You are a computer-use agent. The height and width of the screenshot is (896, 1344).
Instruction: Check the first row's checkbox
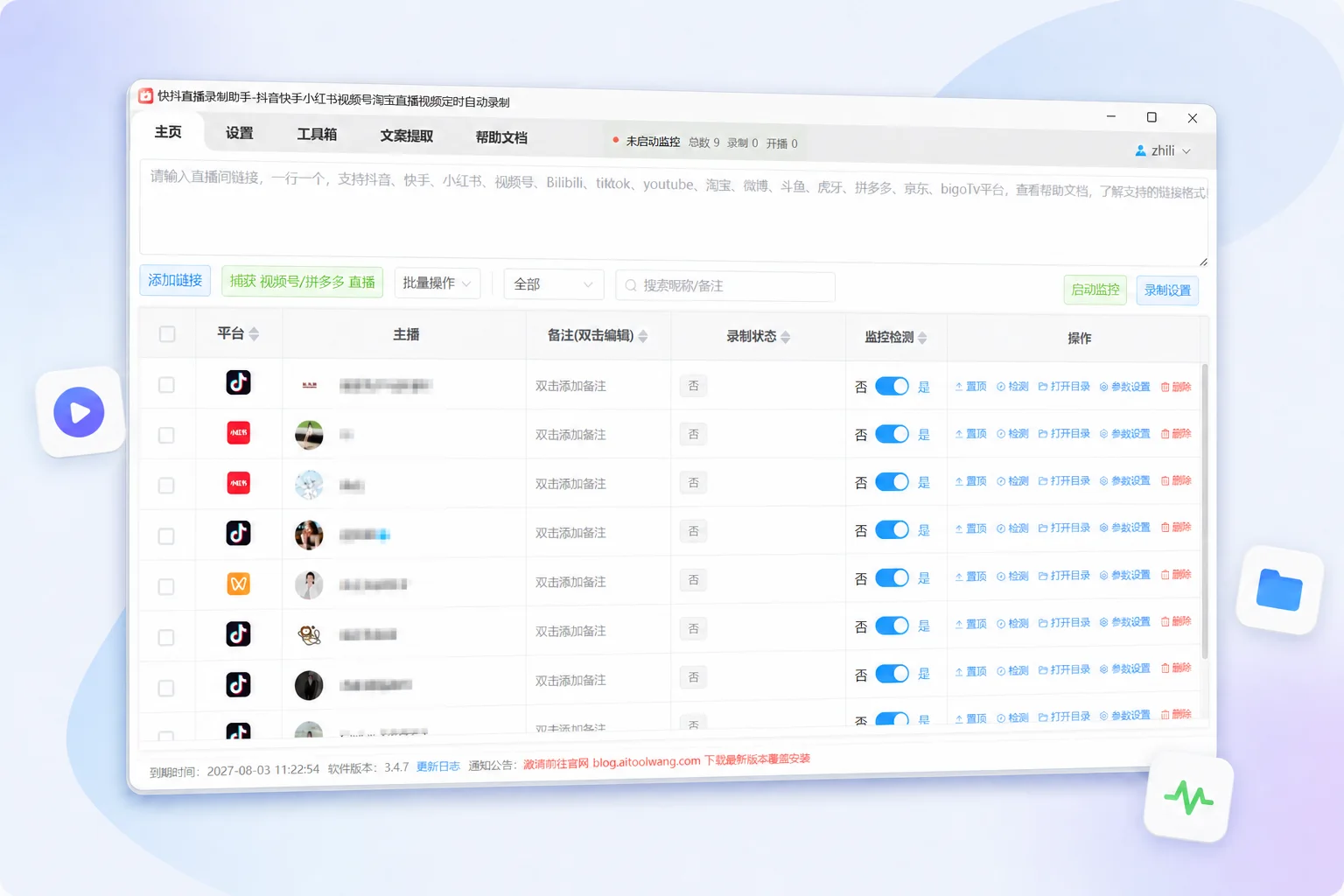click(166, 385)
